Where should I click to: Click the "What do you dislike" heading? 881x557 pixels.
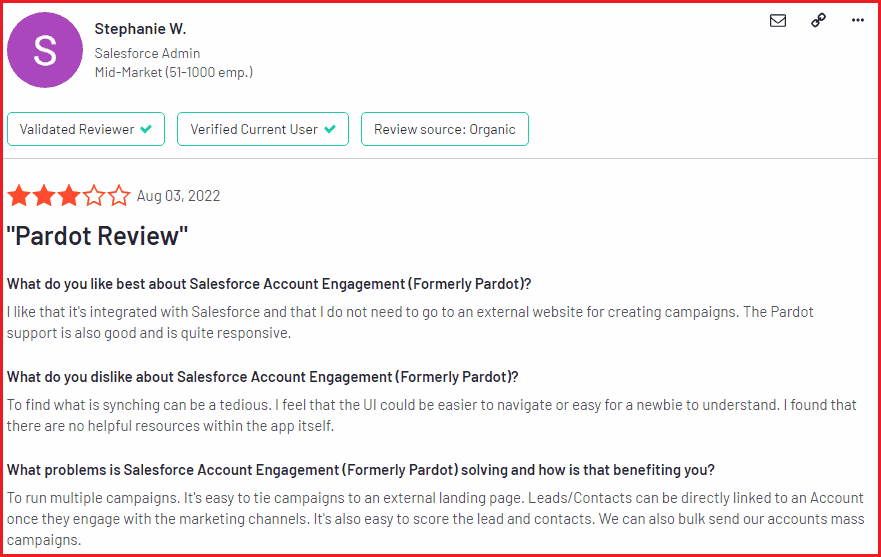tap(262, 377)
